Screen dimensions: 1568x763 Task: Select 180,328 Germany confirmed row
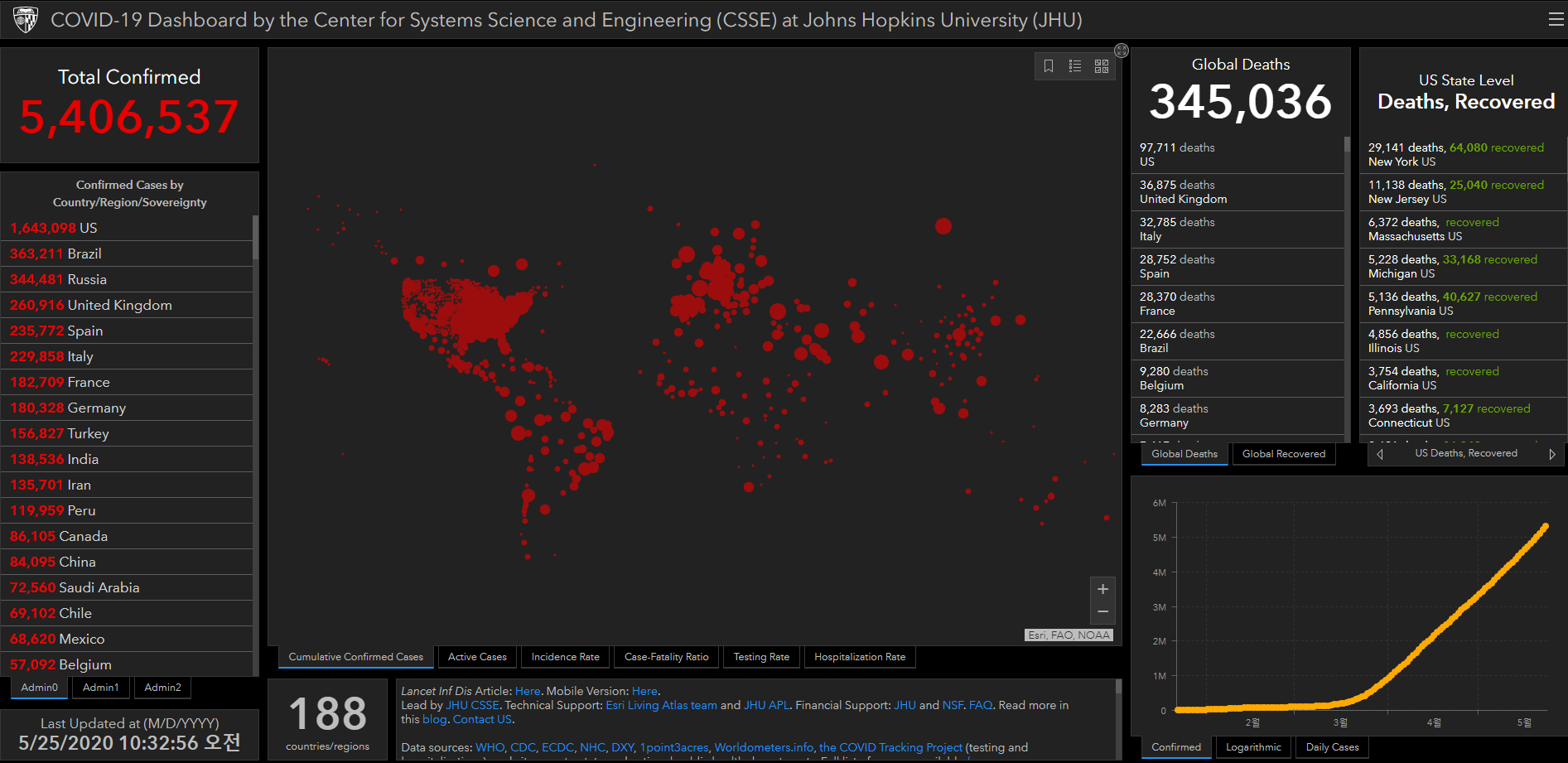click(x=127, y=408)
